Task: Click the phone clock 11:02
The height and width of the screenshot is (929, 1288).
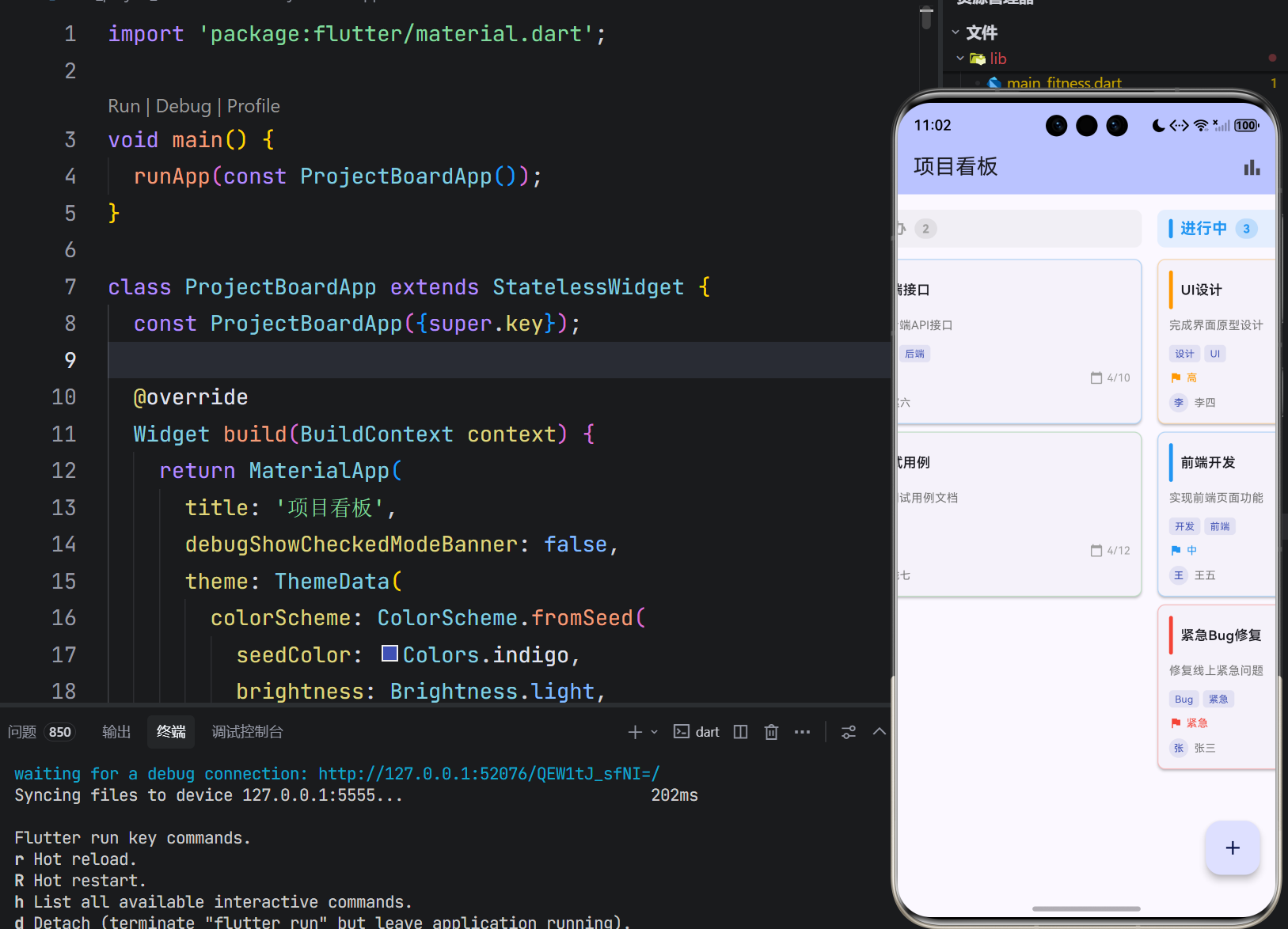Action: pyautogui.click(x=933, y=125)
